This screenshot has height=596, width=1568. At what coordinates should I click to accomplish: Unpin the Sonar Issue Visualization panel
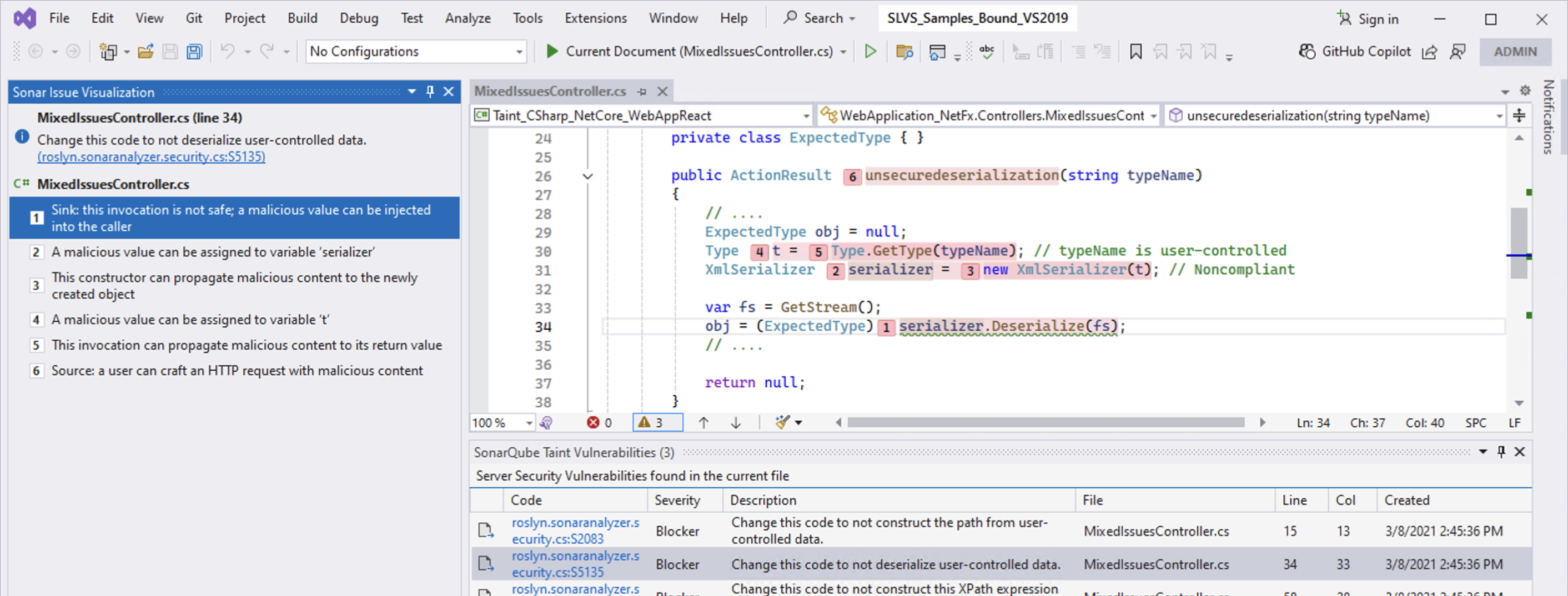click(x=430, y=92)
